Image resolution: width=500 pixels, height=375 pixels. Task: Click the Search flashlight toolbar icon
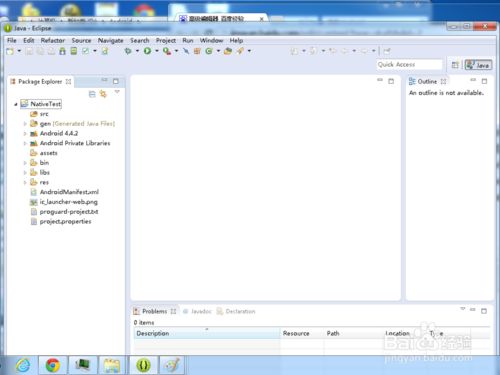tap(240, 51)
